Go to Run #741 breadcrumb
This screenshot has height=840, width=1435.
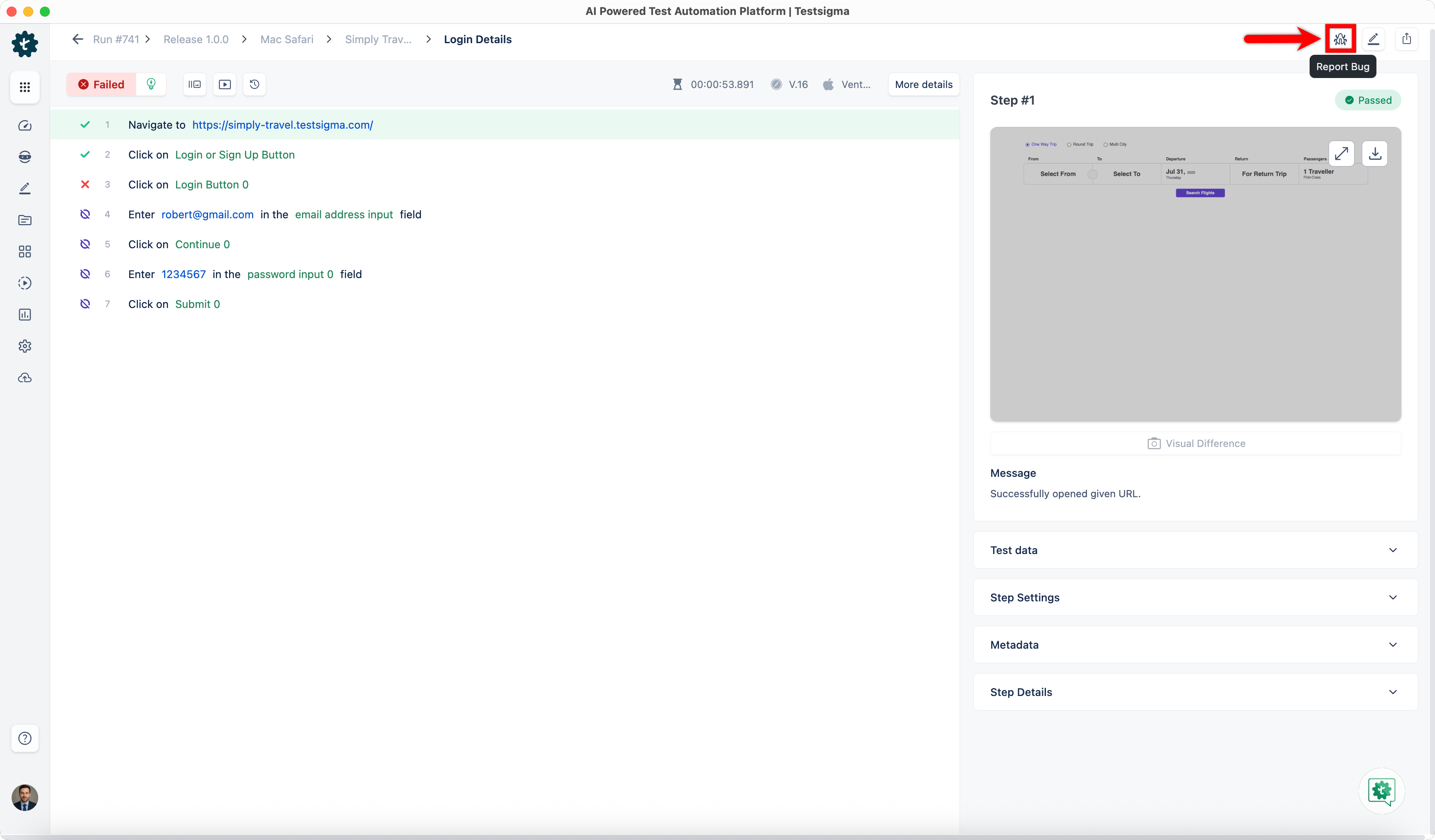pos(115,39)
